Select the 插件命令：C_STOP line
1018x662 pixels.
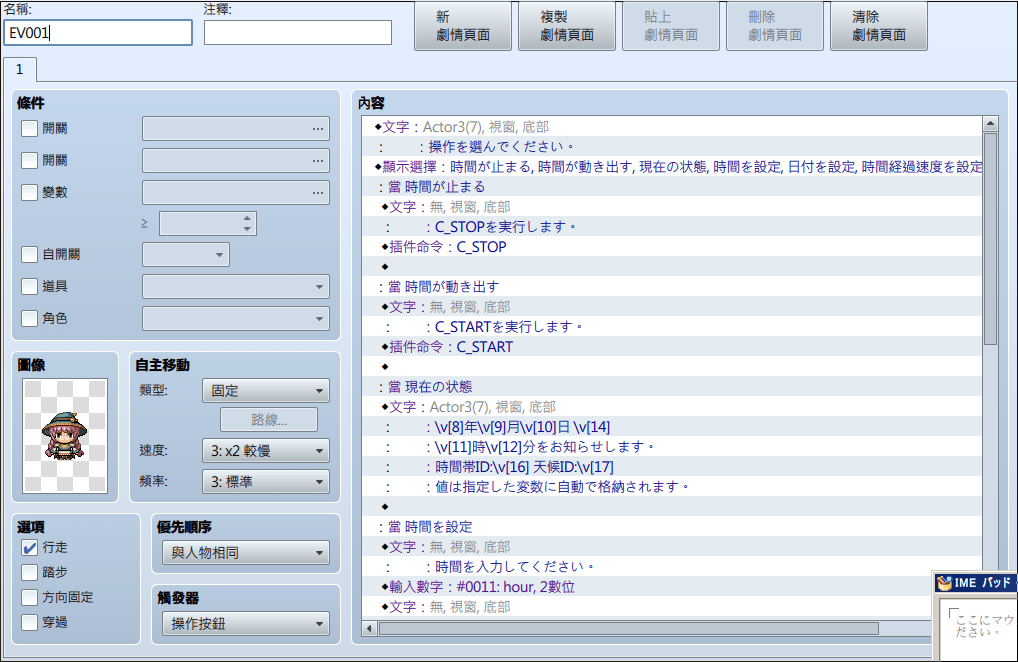[673, 247]
